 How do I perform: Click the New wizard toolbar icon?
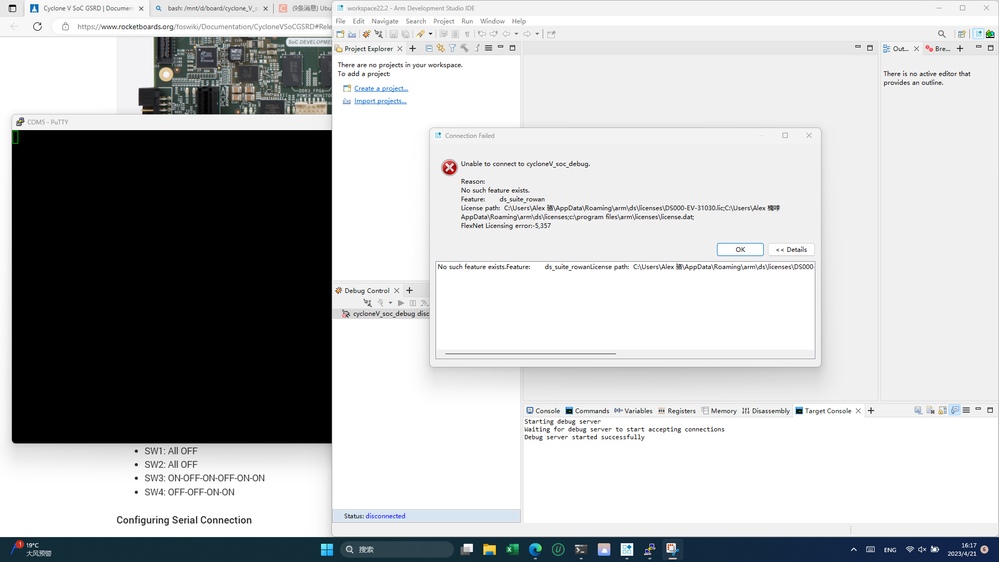pos(340,34)
